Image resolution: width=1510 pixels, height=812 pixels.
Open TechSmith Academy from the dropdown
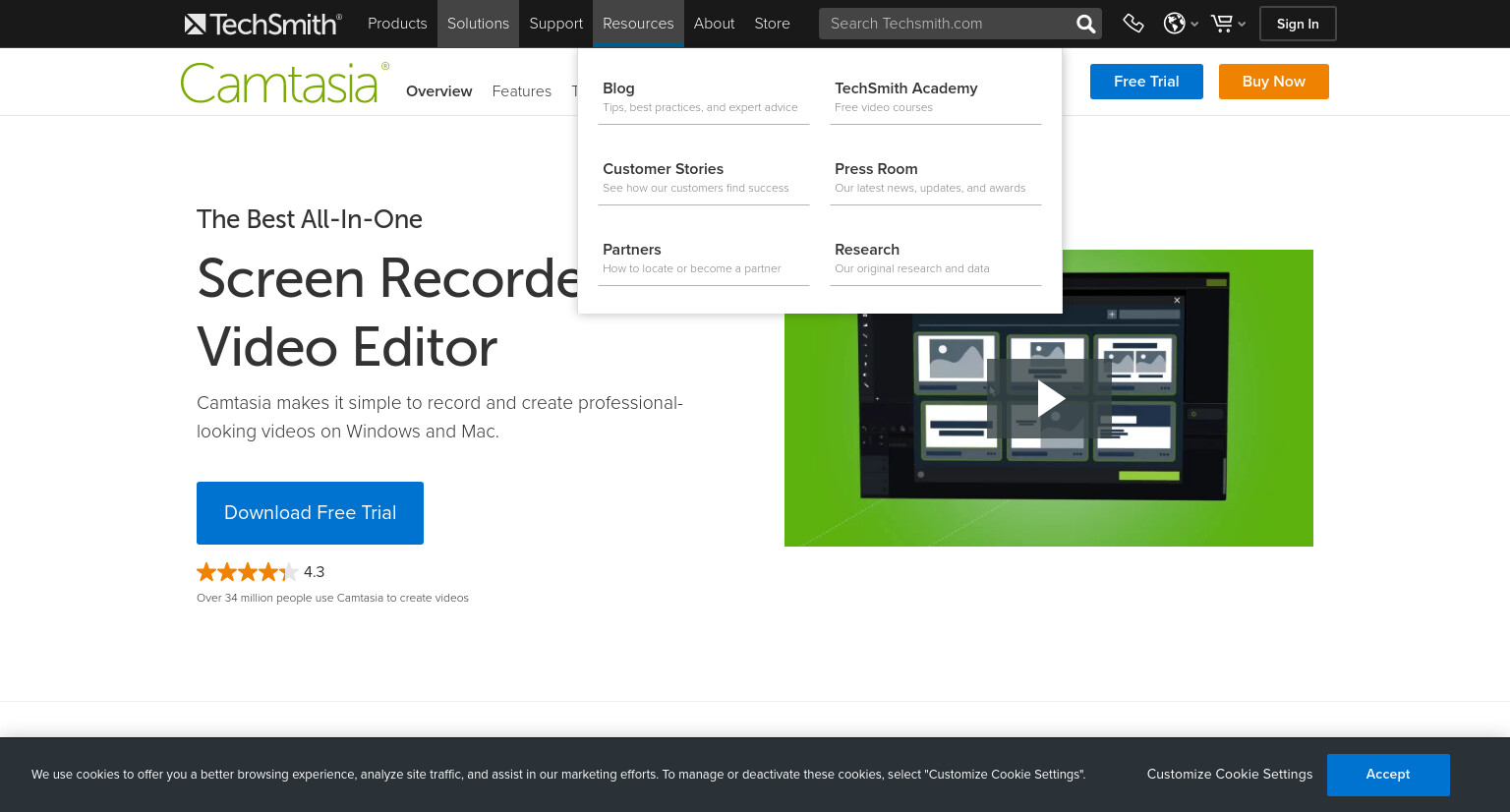pos(936,96)
